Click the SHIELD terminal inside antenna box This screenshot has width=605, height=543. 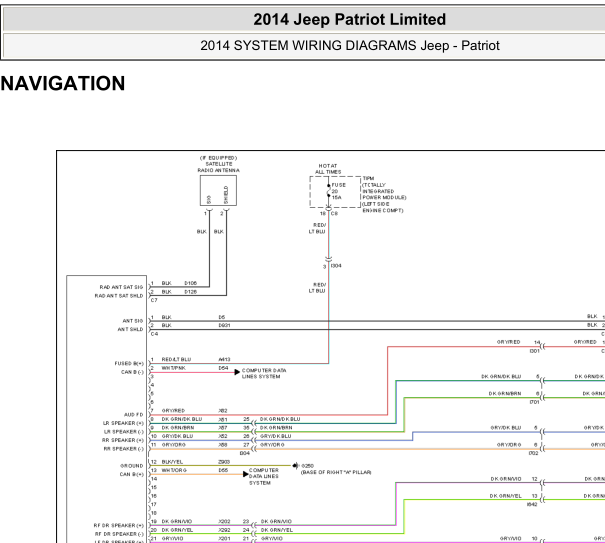point(226,195)
